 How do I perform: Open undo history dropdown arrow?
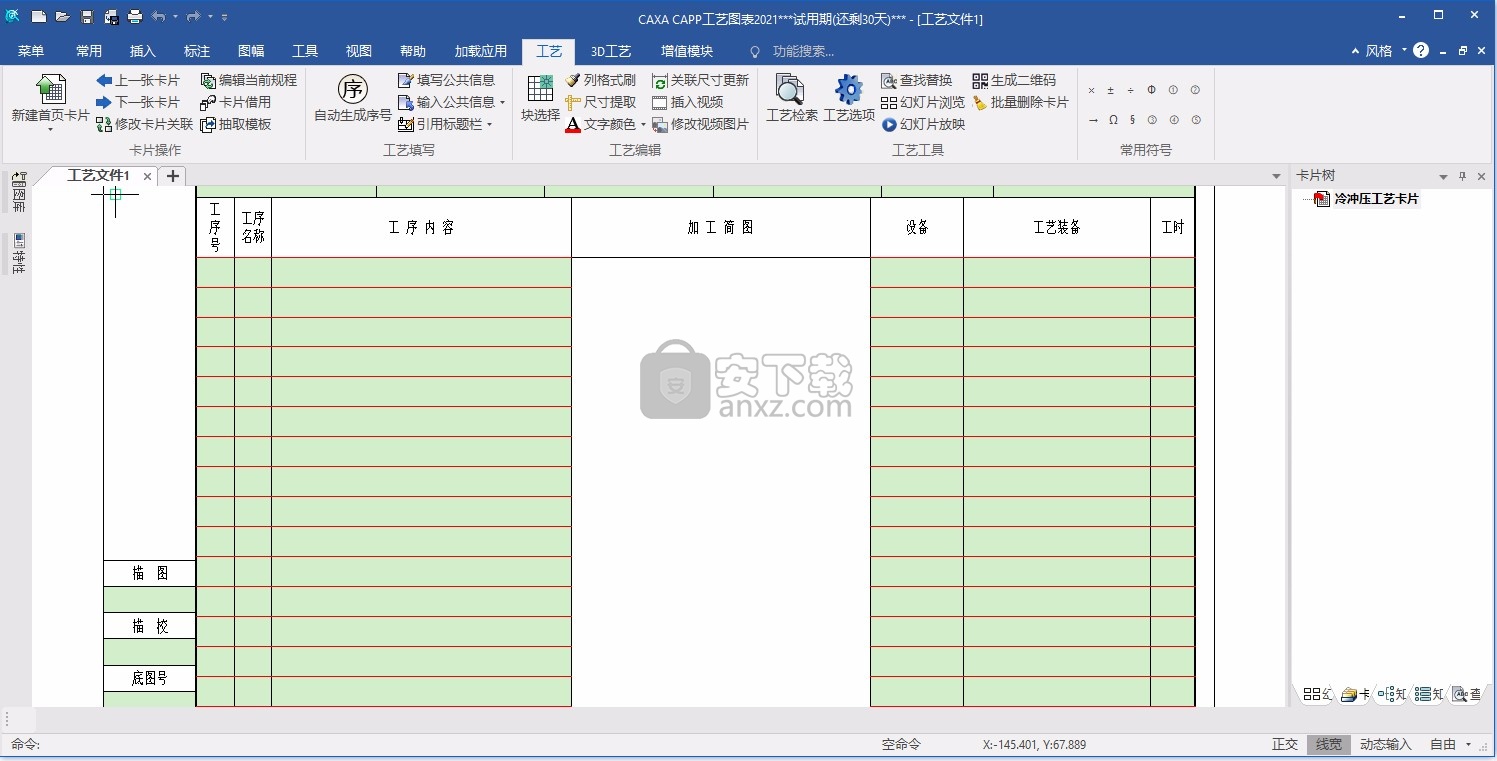(175, 17)
